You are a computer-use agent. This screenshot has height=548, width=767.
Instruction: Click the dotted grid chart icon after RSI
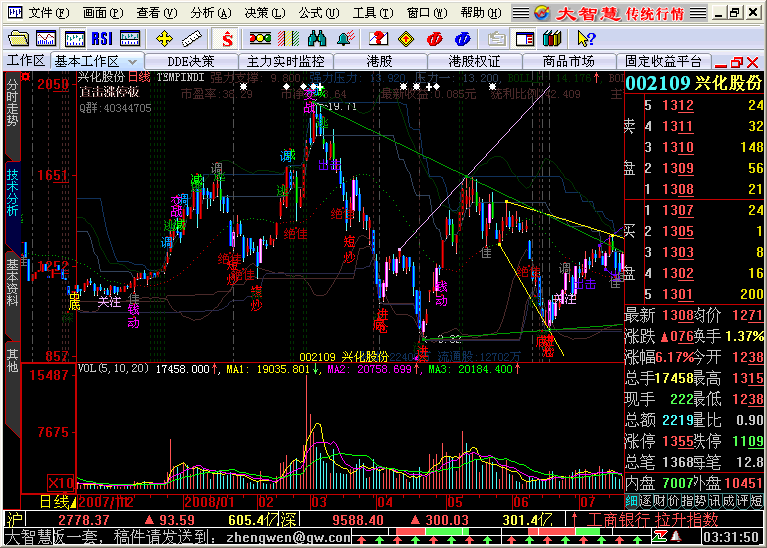[130, 38]
